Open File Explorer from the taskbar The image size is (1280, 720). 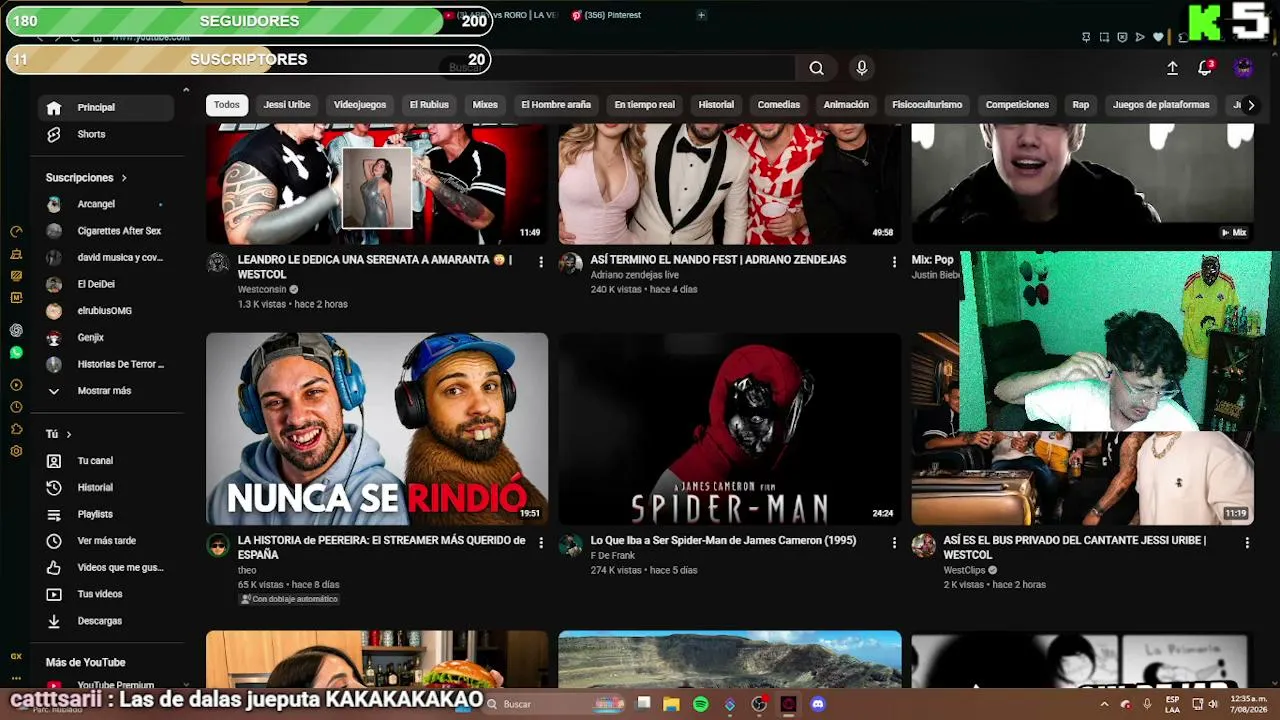coord(672,704)
